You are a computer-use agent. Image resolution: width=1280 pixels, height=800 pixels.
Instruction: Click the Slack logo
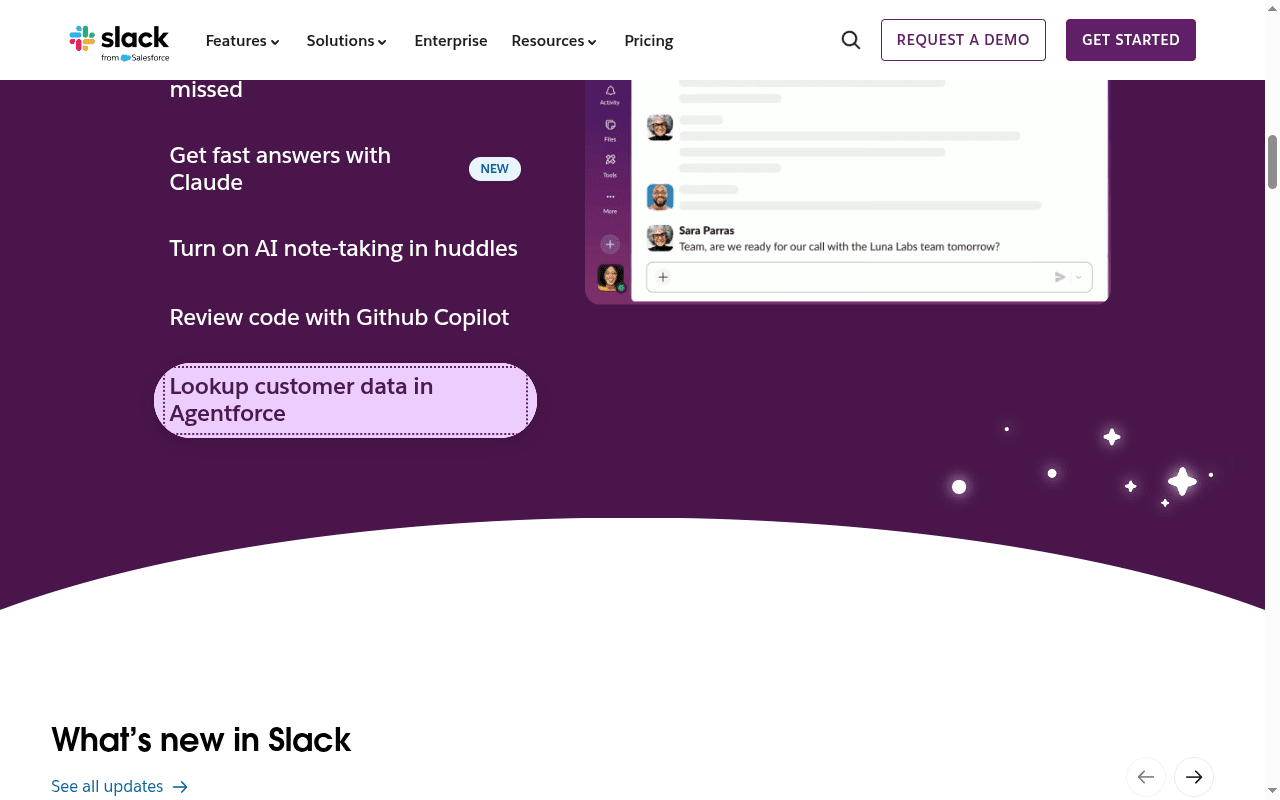tap(119, 41)
